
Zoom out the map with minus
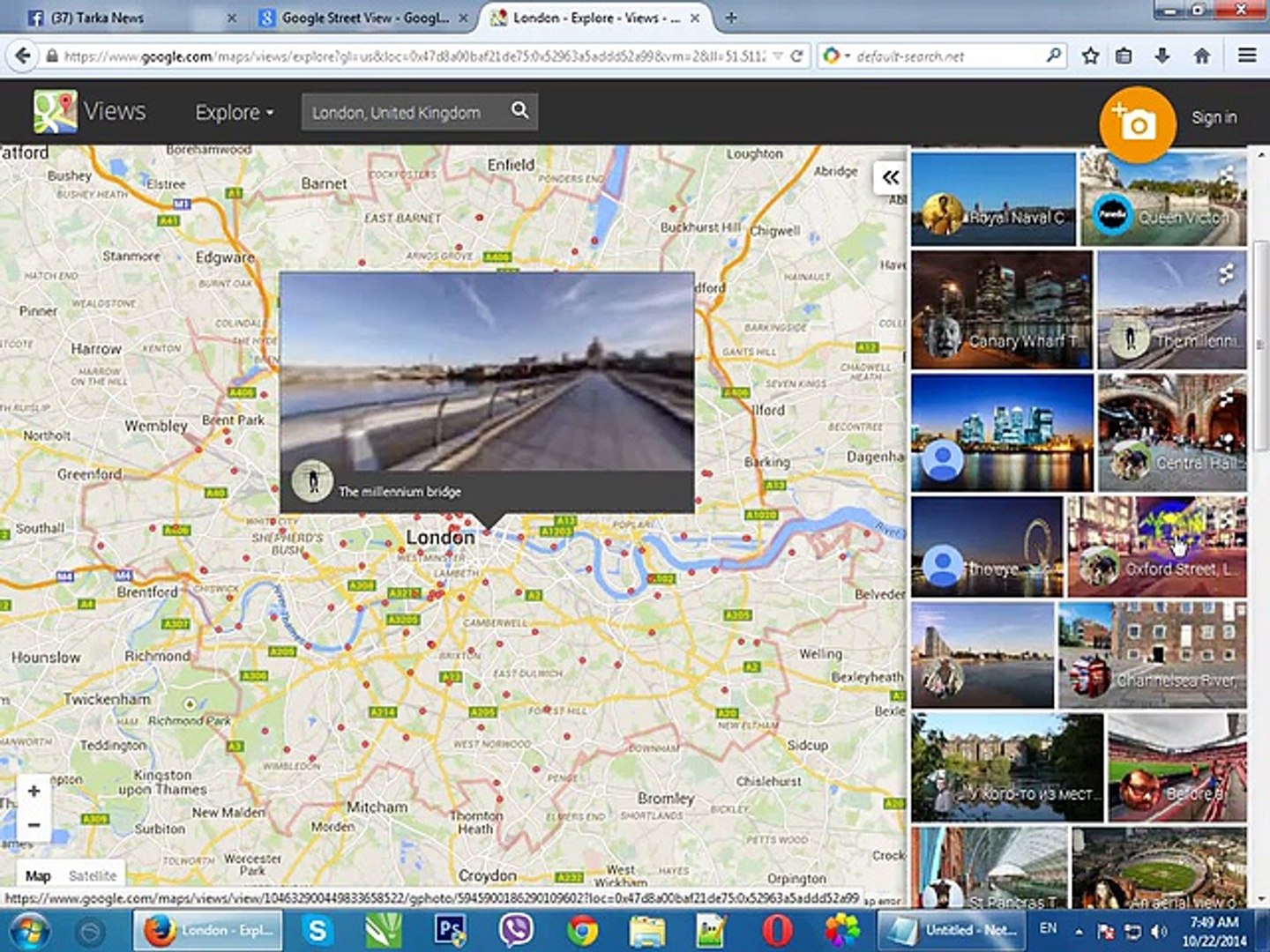click(34, 825)
